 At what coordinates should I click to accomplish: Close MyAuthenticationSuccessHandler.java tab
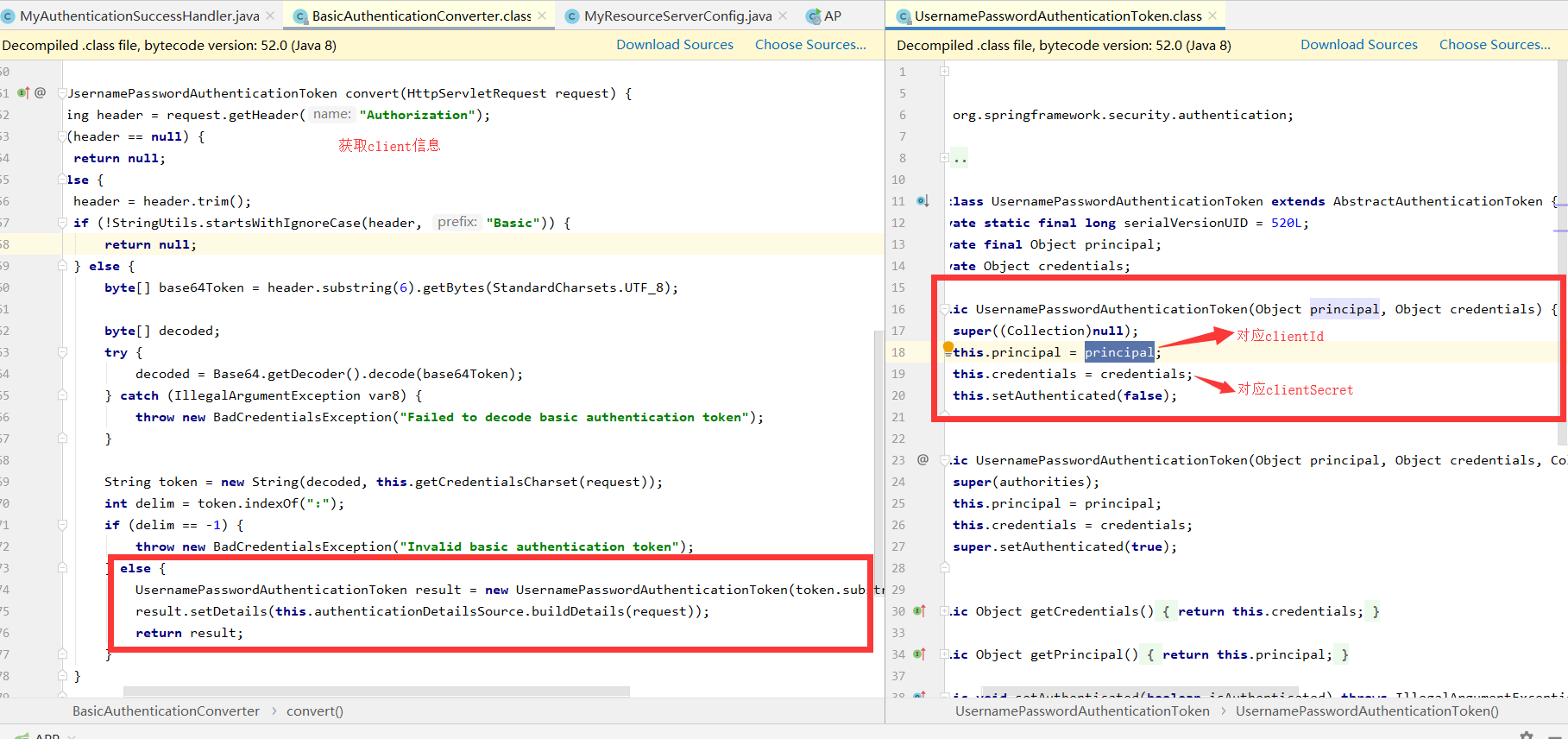(x=270, y=16)
